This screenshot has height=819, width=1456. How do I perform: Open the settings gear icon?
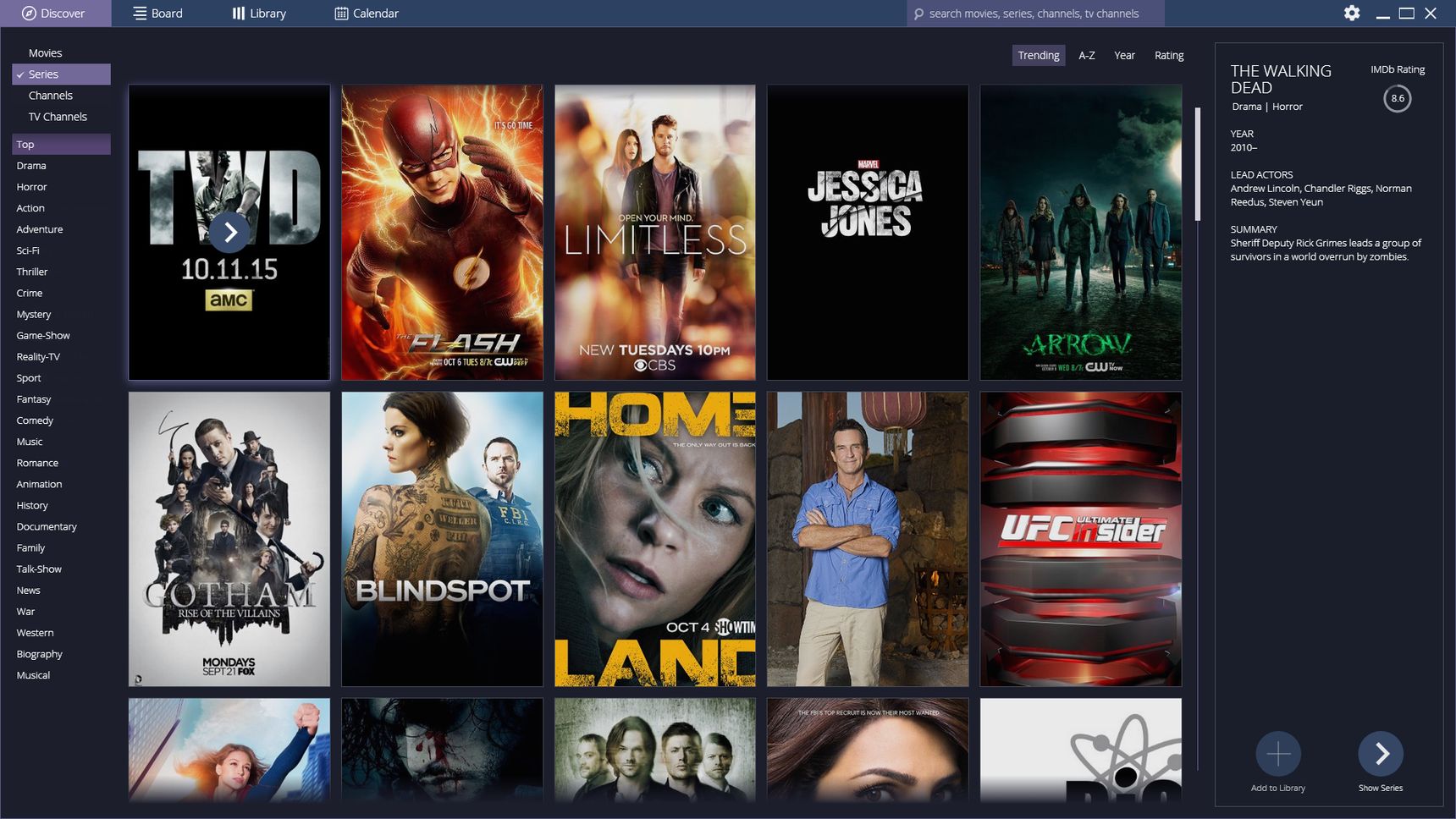[x=1352, y=13]
